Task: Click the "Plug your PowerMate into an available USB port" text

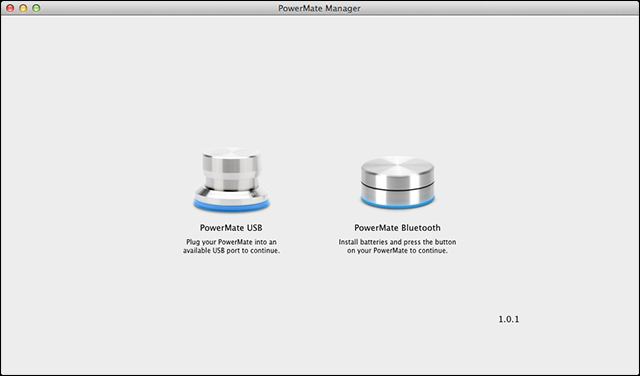Action: point(231,246)
